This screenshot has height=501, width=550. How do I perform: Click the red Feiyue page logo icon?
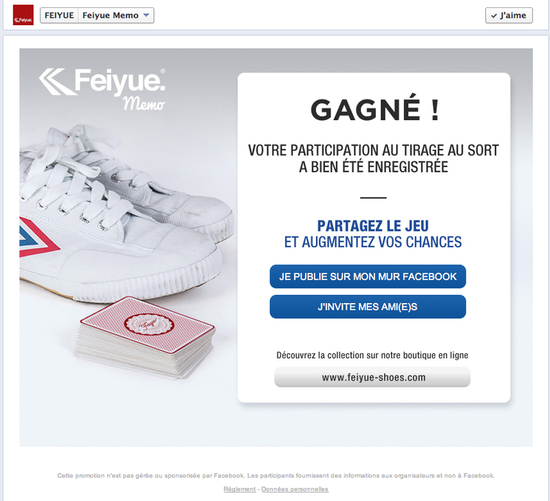(23, 15)
